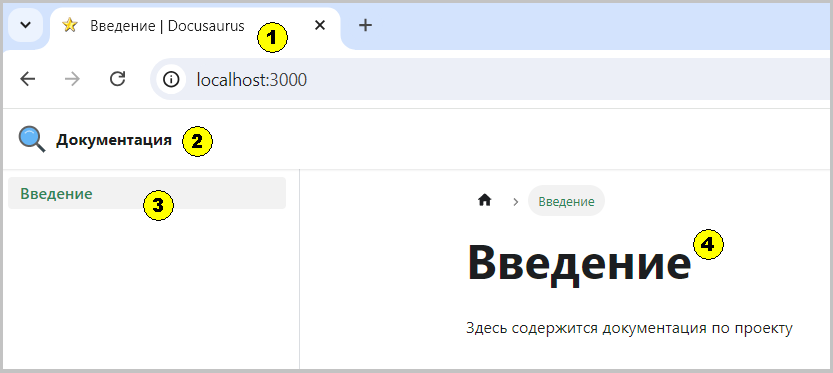Image resolution: width=833 pixels, height=373 pixels.
Task: Click the localhost:3000 address field
Action: tap(491, 80)
